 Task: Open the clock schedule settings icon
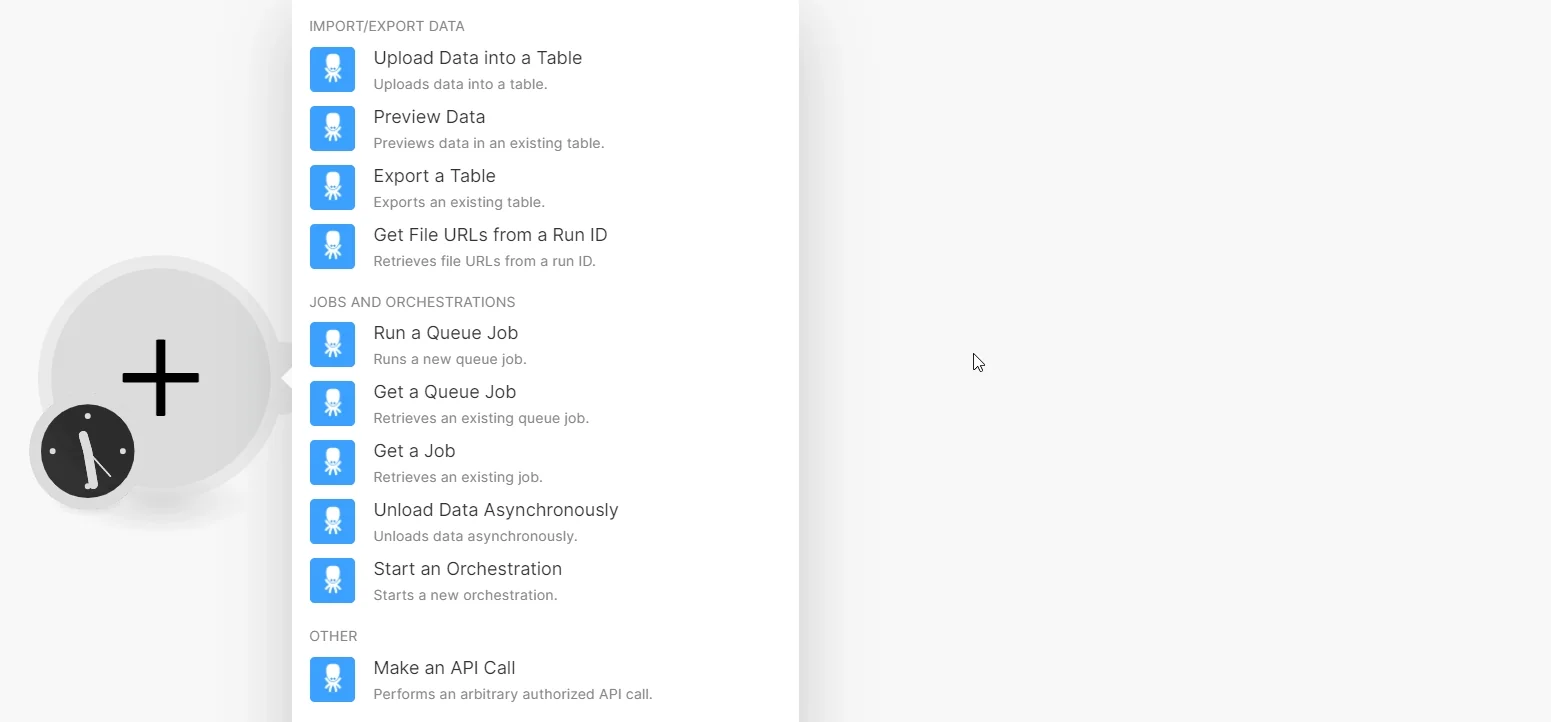tap(88, 451)
